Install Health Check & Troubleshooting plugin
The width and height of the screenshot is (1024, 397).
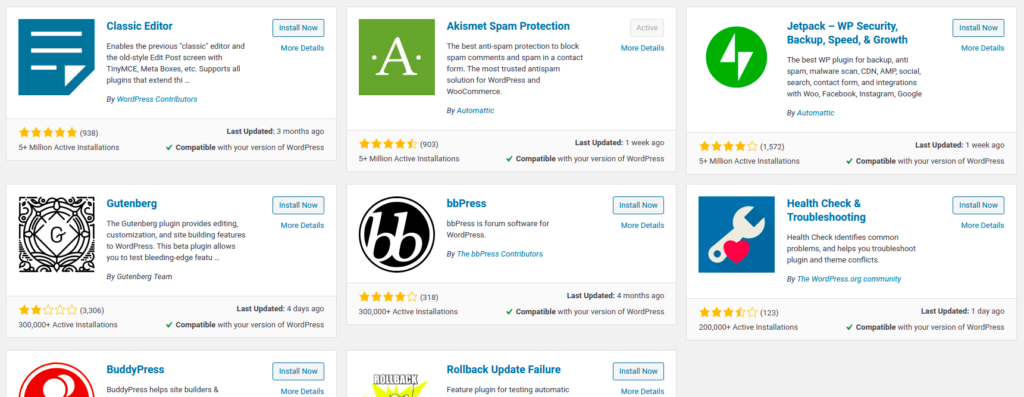[x=978, y=205]
